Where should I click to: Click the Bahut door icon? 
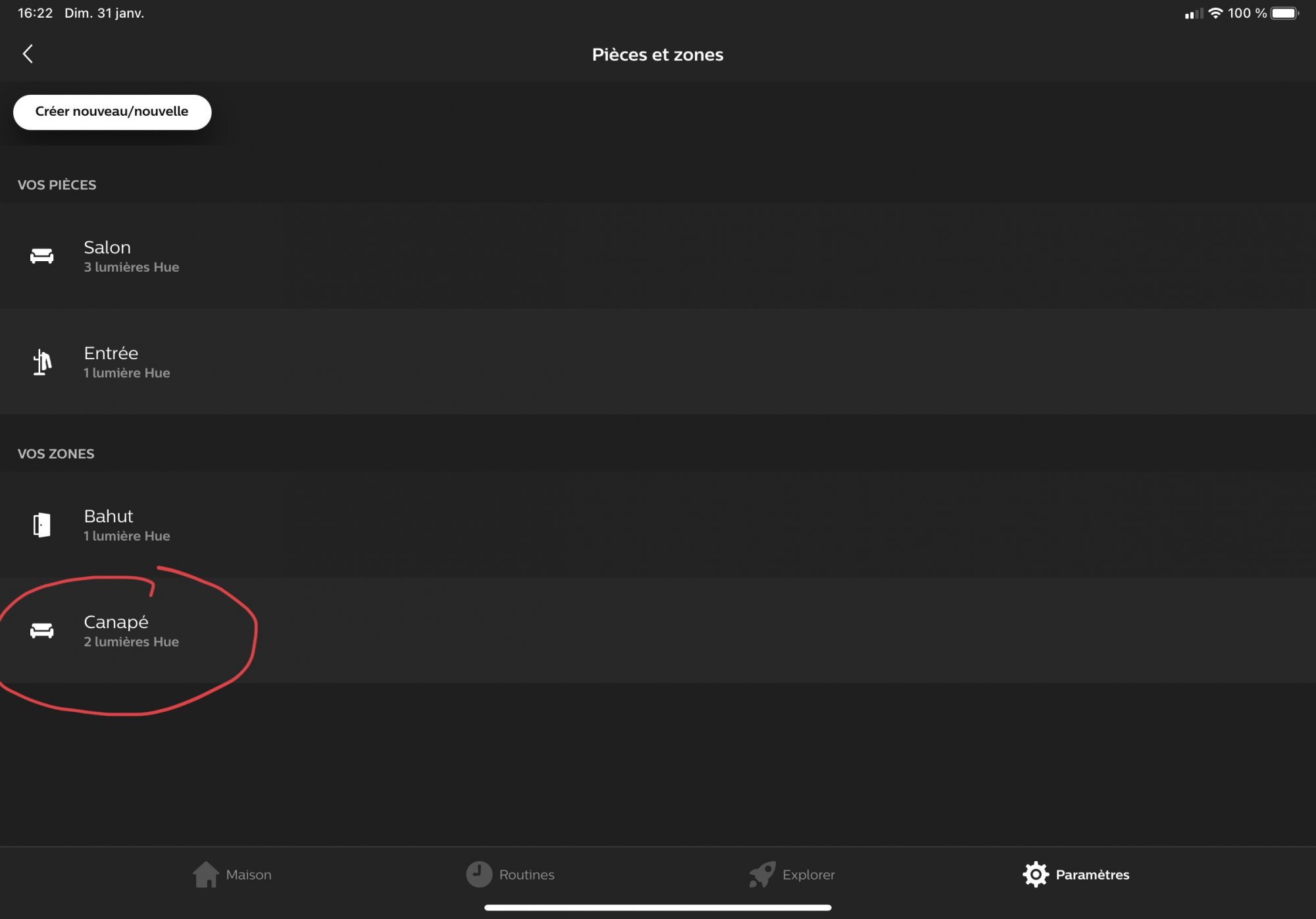pyautogui.click(x=42, y=525)
